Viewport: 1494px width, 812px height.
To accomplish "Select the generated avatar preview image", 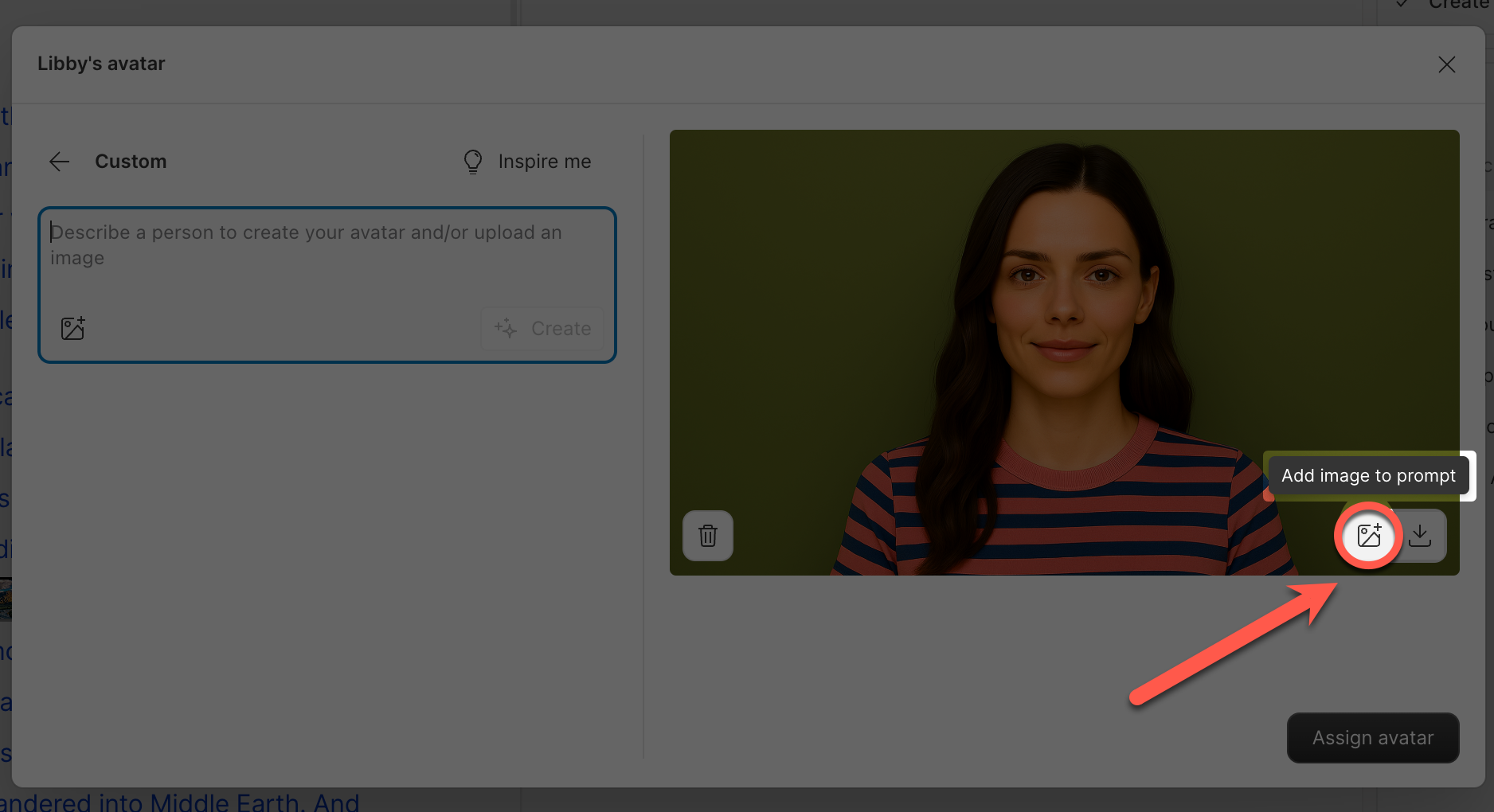I will [x=1064, y=318].
